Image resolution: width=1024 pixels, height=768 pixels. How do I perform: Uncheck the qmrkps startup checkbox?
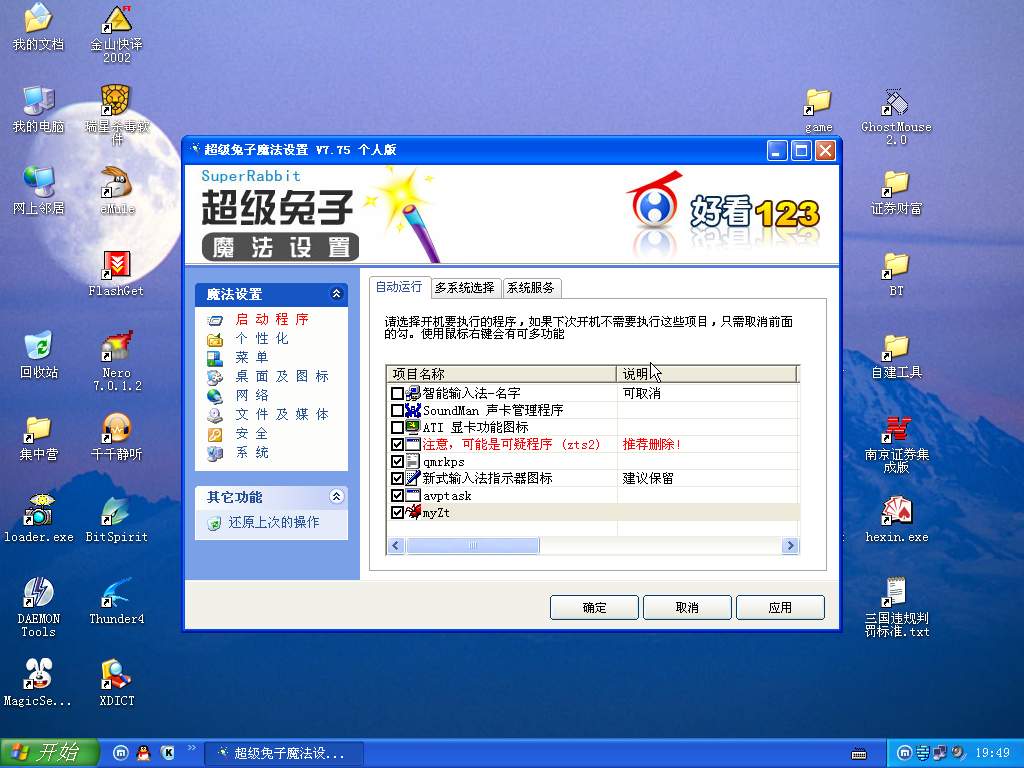click(x=396, y=462)
